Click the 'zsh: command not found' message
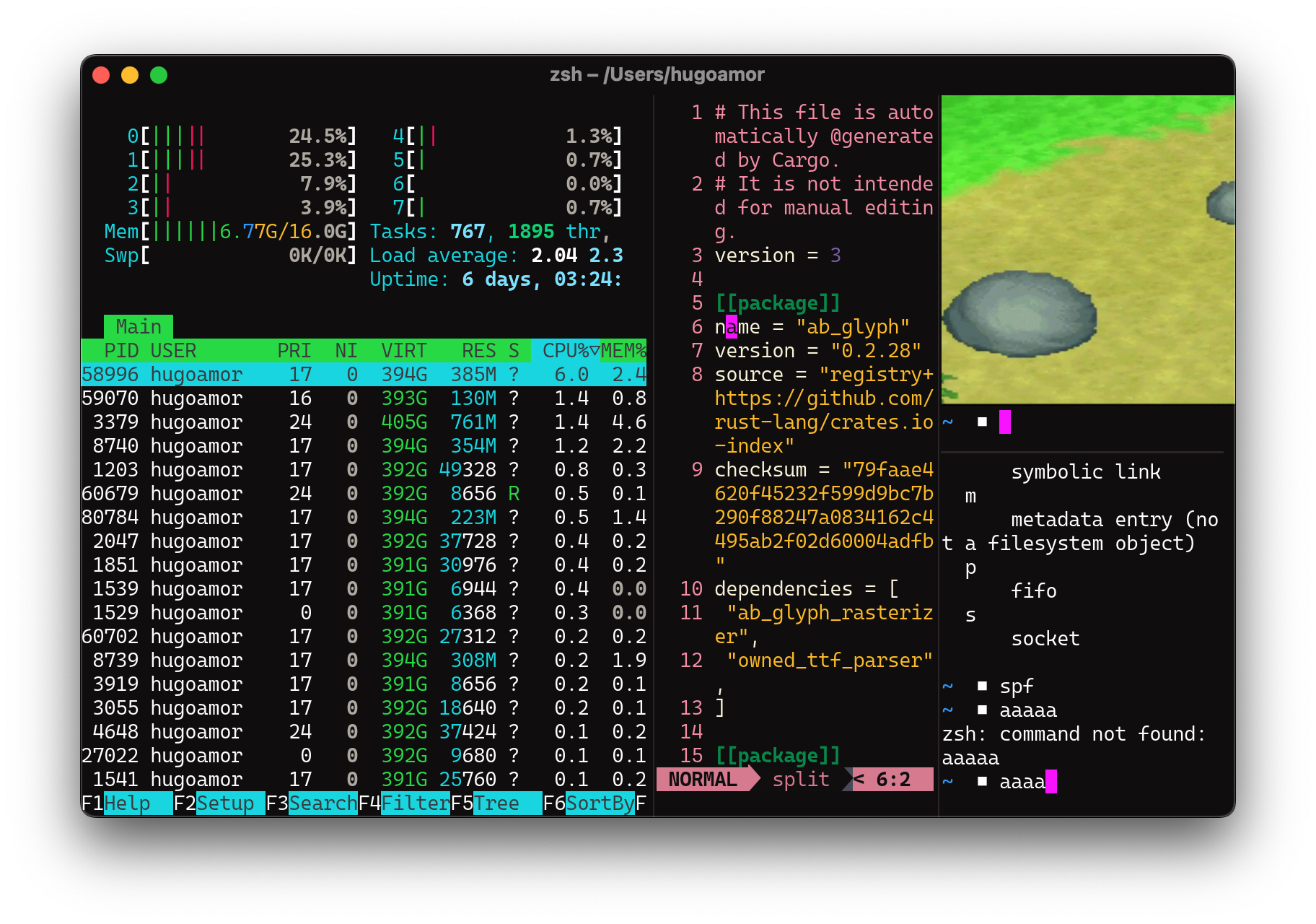Viewport: 1316px width, 924px height. 1074,745
